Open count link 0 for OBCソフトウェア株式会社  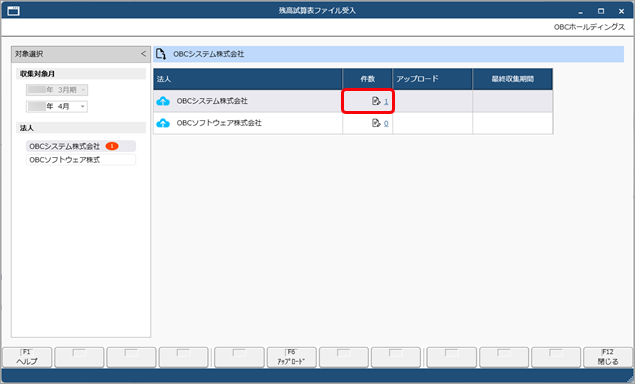pos(386,124)
